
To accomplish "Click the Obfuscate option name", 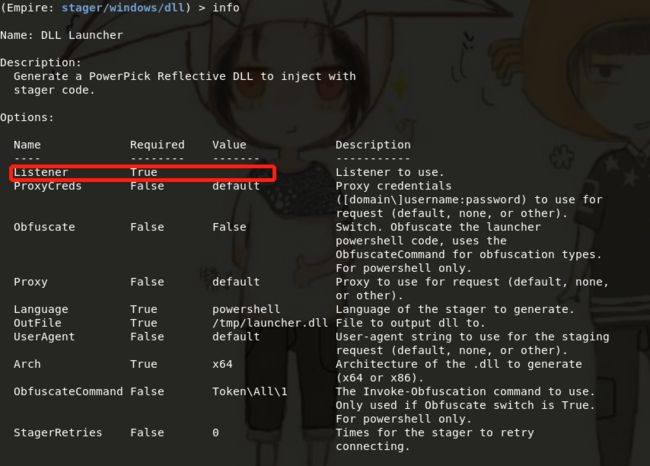I will click(44, 227).
